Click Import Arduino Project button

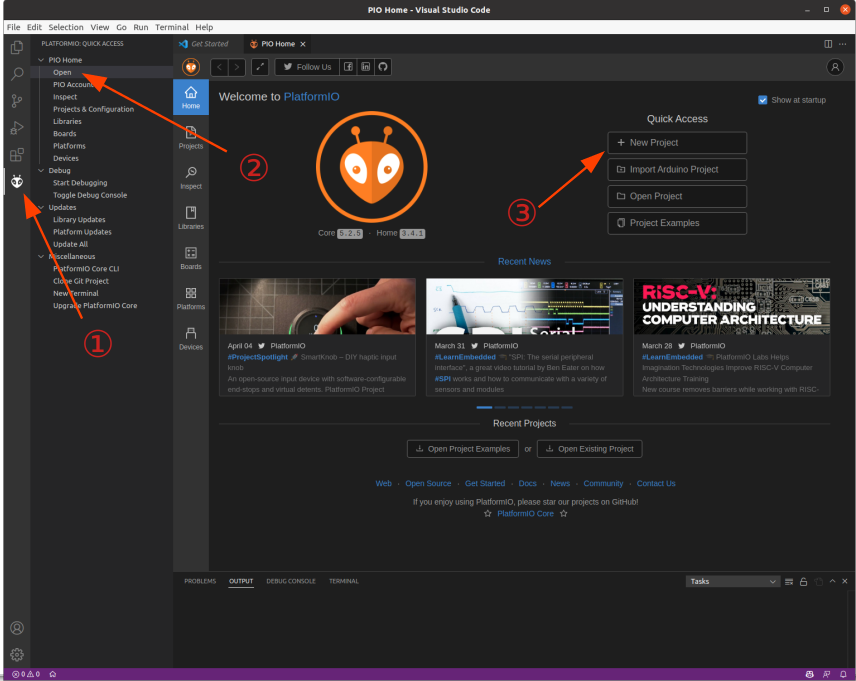pyautogui.click(x=677, y=169)
